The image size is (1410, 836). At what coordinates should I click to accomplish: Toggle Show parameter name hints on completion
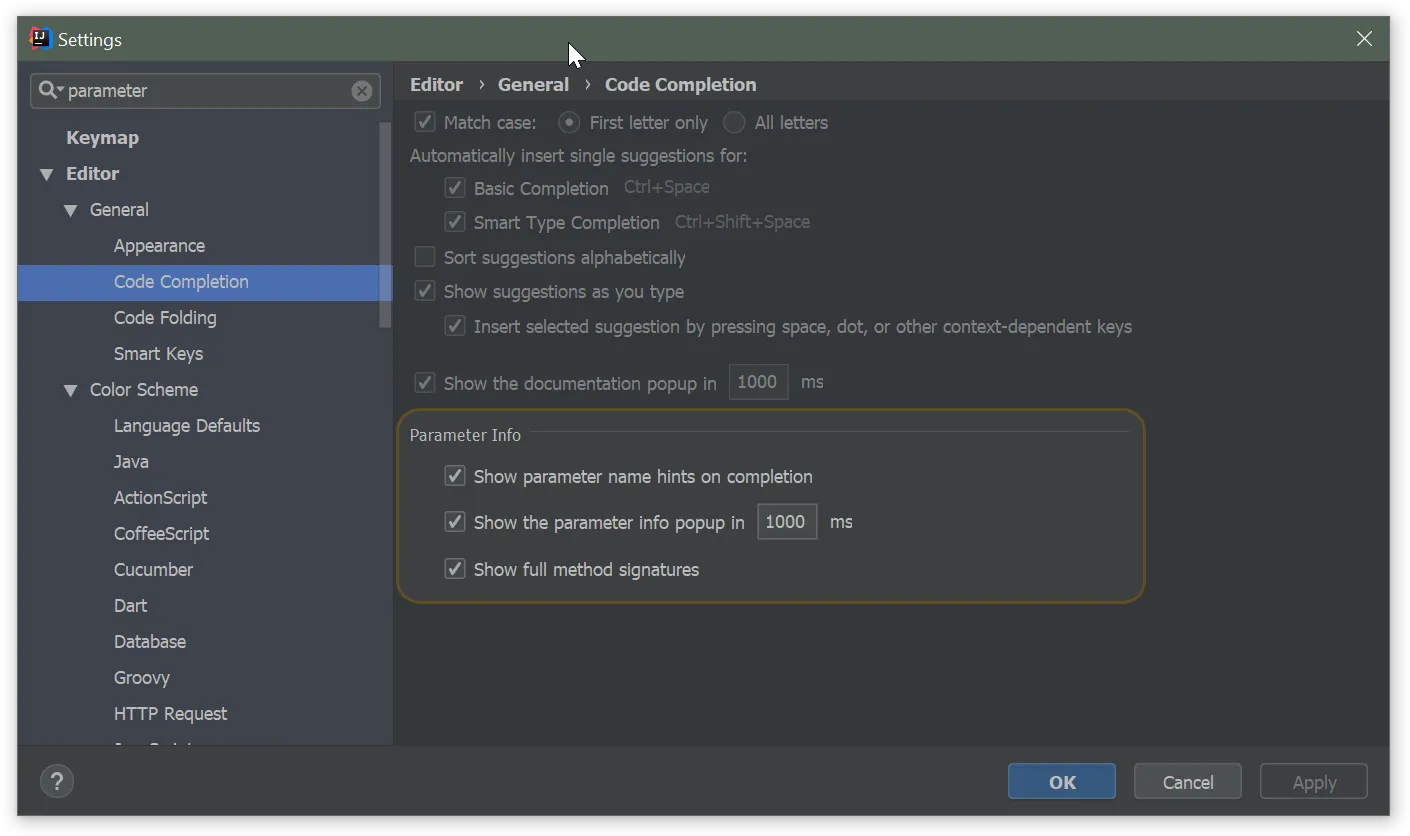coord(455,476)
